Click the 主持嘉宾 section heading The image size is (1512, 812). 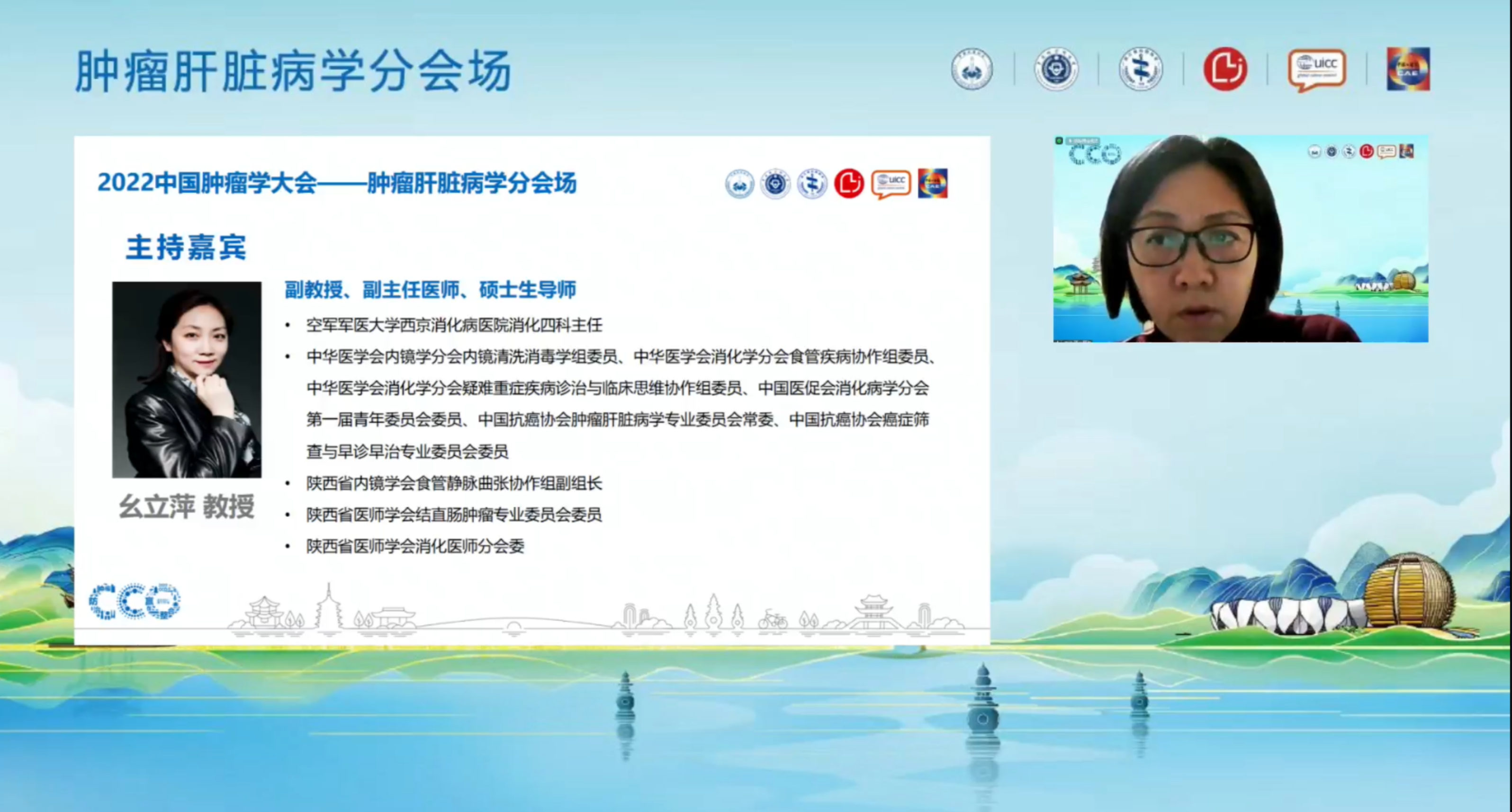[186, 247]
